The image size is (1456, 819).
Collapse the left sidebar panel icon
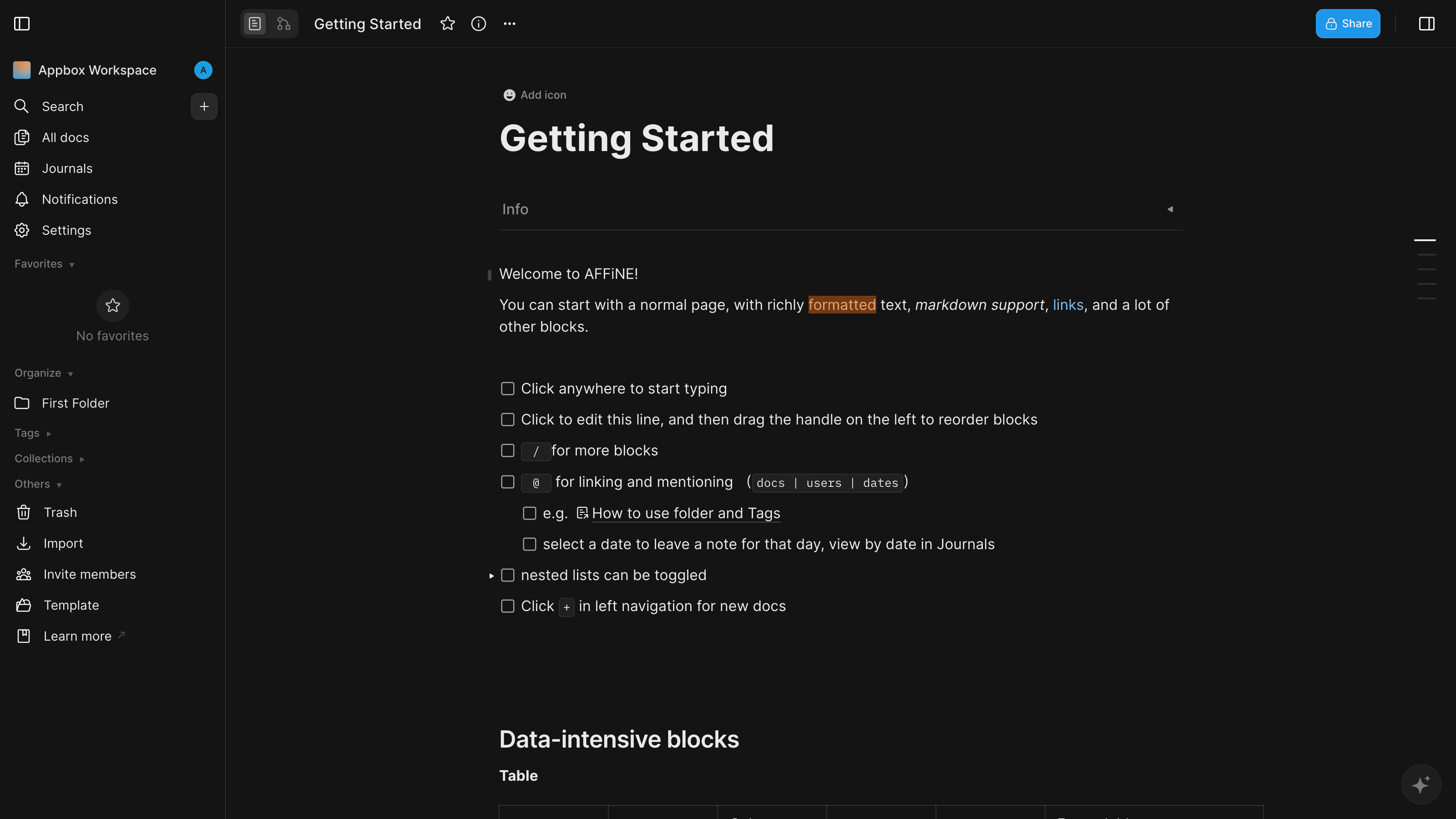21,24
